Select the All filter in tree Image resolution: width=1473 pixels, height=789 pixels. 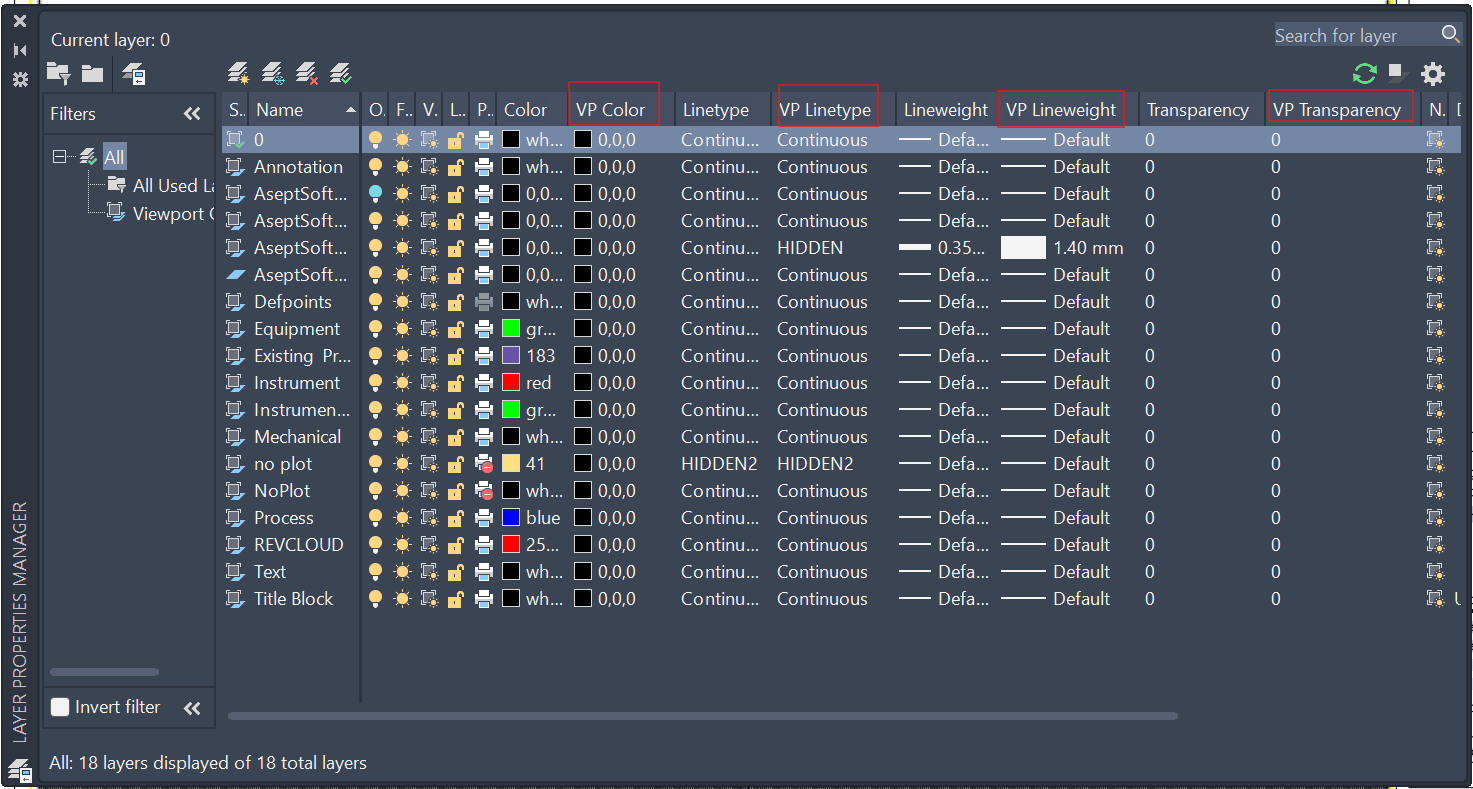[x=114, y=157]
